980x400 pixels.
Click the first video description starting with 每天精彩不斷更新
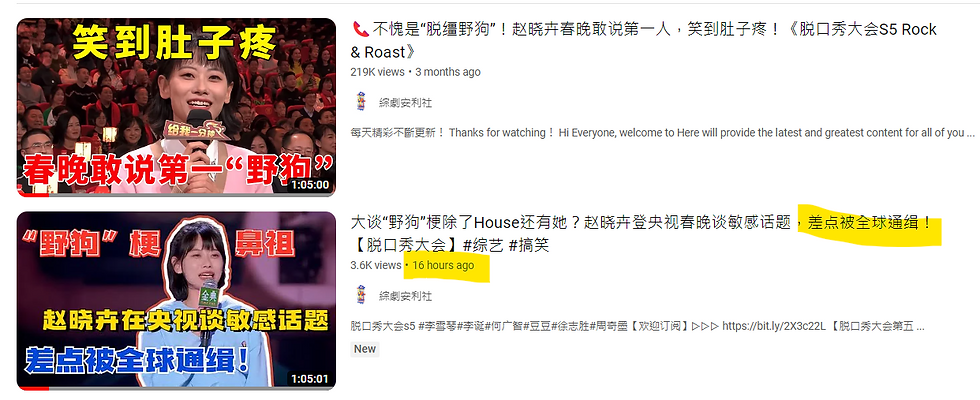pos(662,133)
